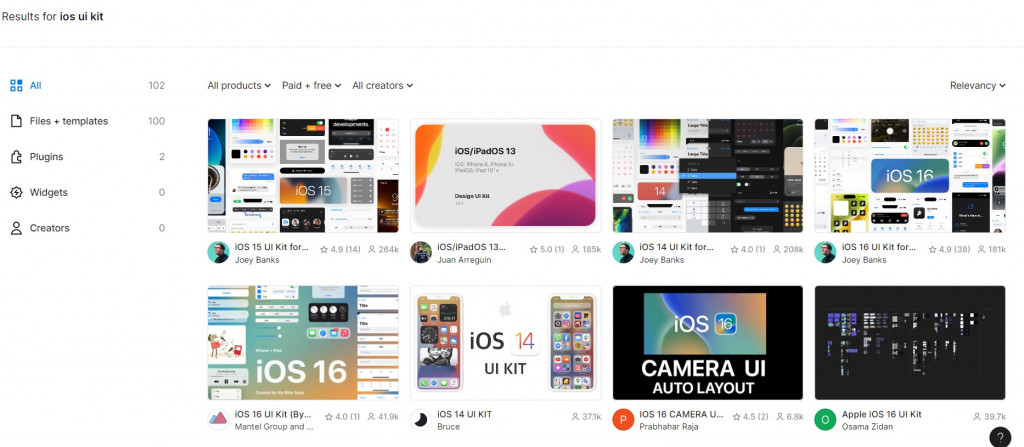Click Juan Arreguin's avatar
1024x447 pixels.
pos(421,252)
